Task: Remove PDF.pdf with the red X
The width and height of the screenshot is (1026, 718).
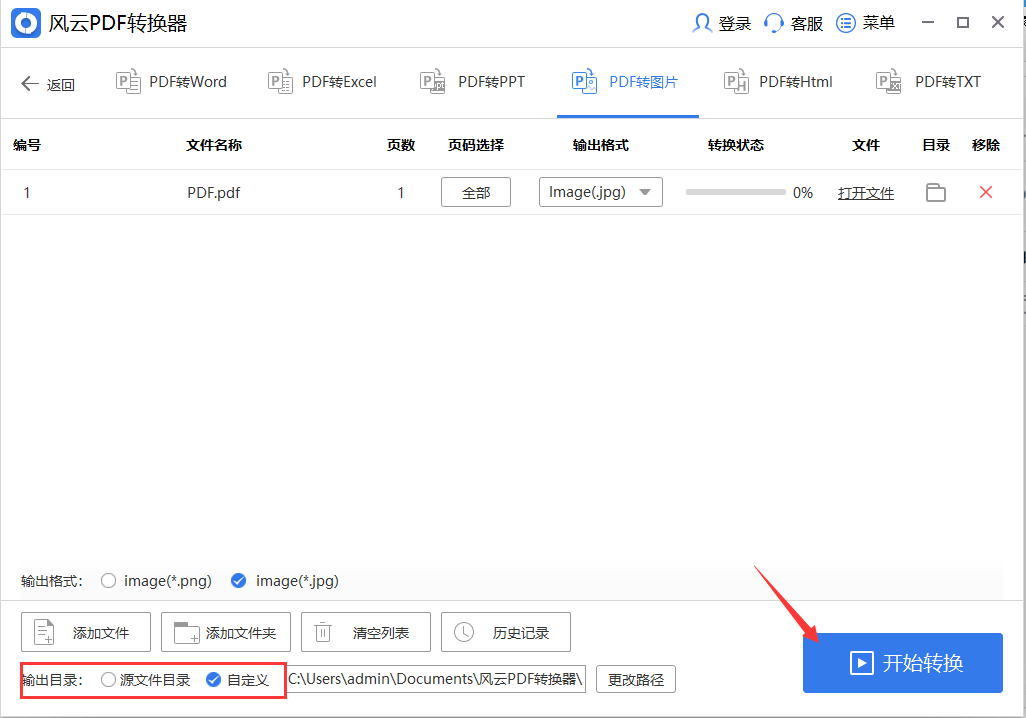Action: (985, 192)
